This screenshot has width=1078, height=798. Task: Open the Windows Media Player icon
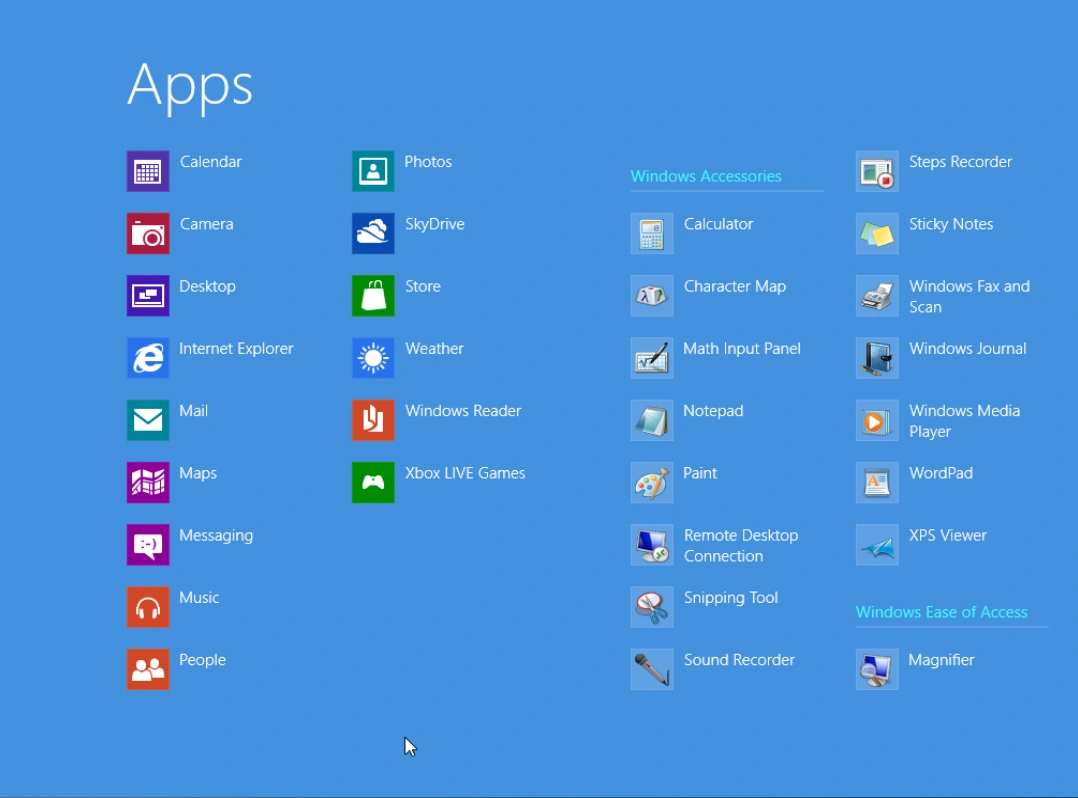pos(877,420)
